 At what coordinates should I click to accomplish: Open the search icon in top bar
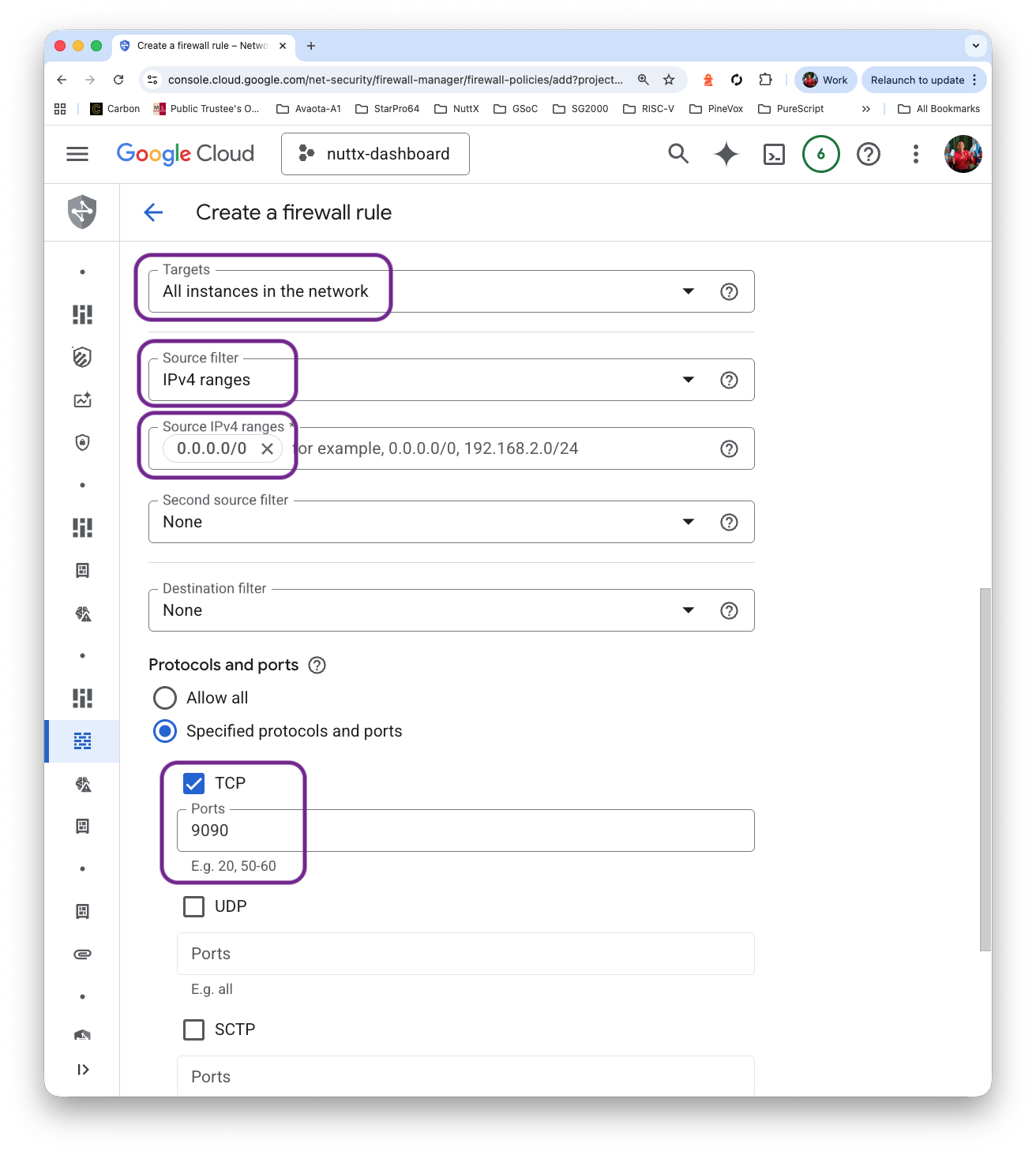tap(678, 154)
